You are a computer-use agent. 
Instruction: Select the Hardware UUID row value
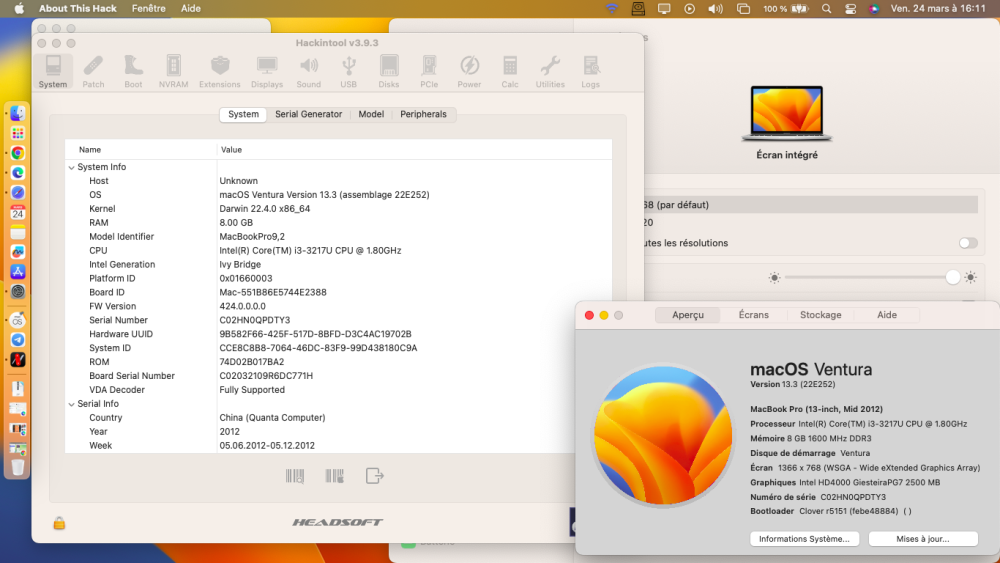coord(315,334)
